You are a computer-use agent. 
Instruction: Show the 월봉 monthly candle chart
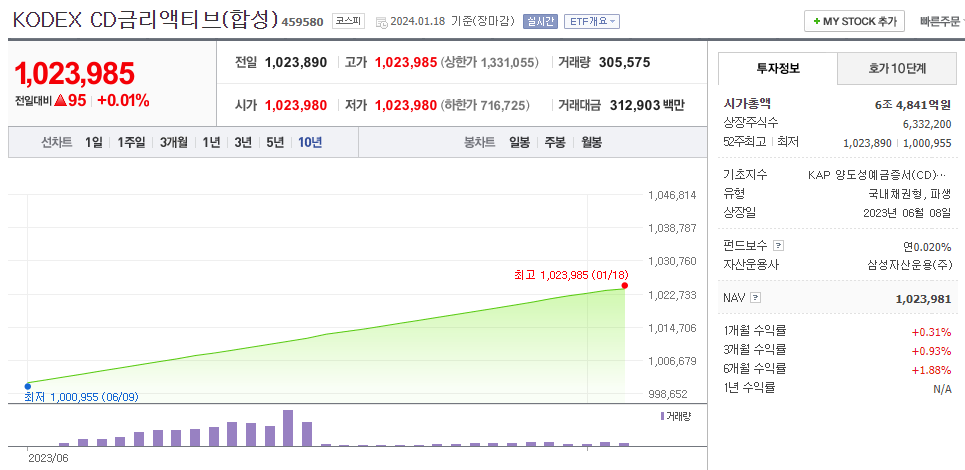(x=591, y=143)
